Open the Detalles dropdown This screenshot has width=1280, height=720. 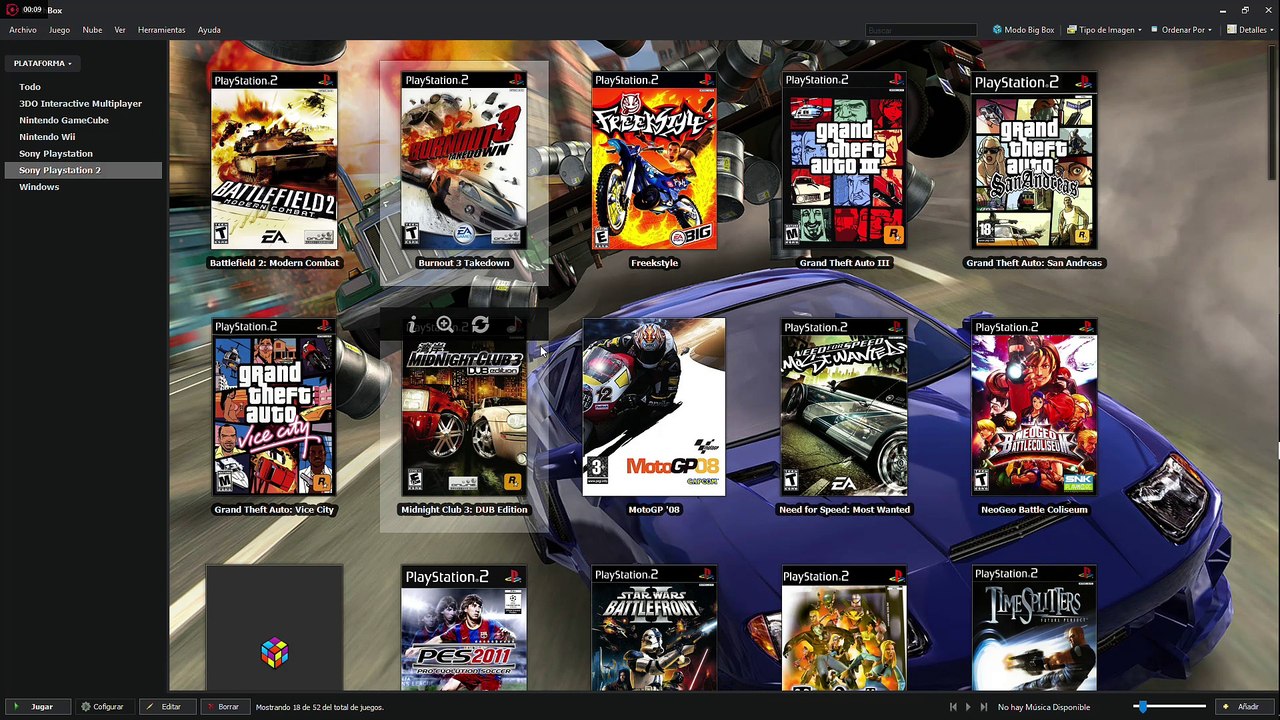(x=1250, y=30)
